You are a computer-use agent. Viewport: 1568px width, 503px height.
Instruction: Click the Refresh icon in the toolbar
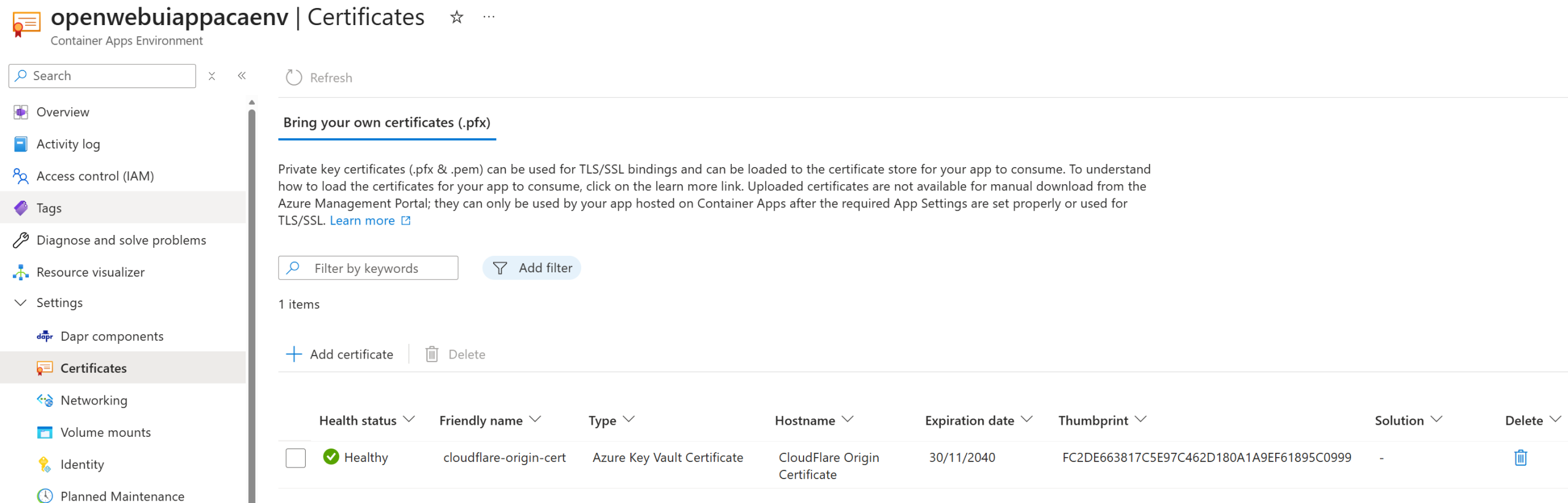coord(294,78)
